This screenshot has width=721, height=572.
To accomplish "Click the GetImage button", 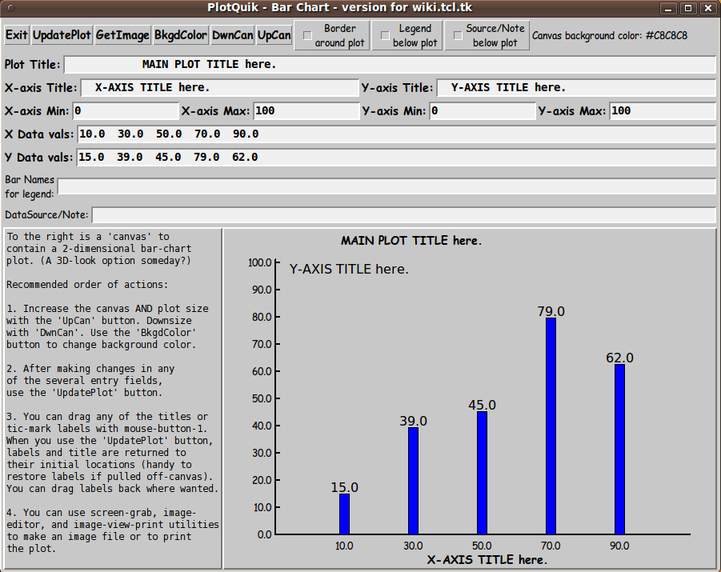I will (x=122, y=35).
